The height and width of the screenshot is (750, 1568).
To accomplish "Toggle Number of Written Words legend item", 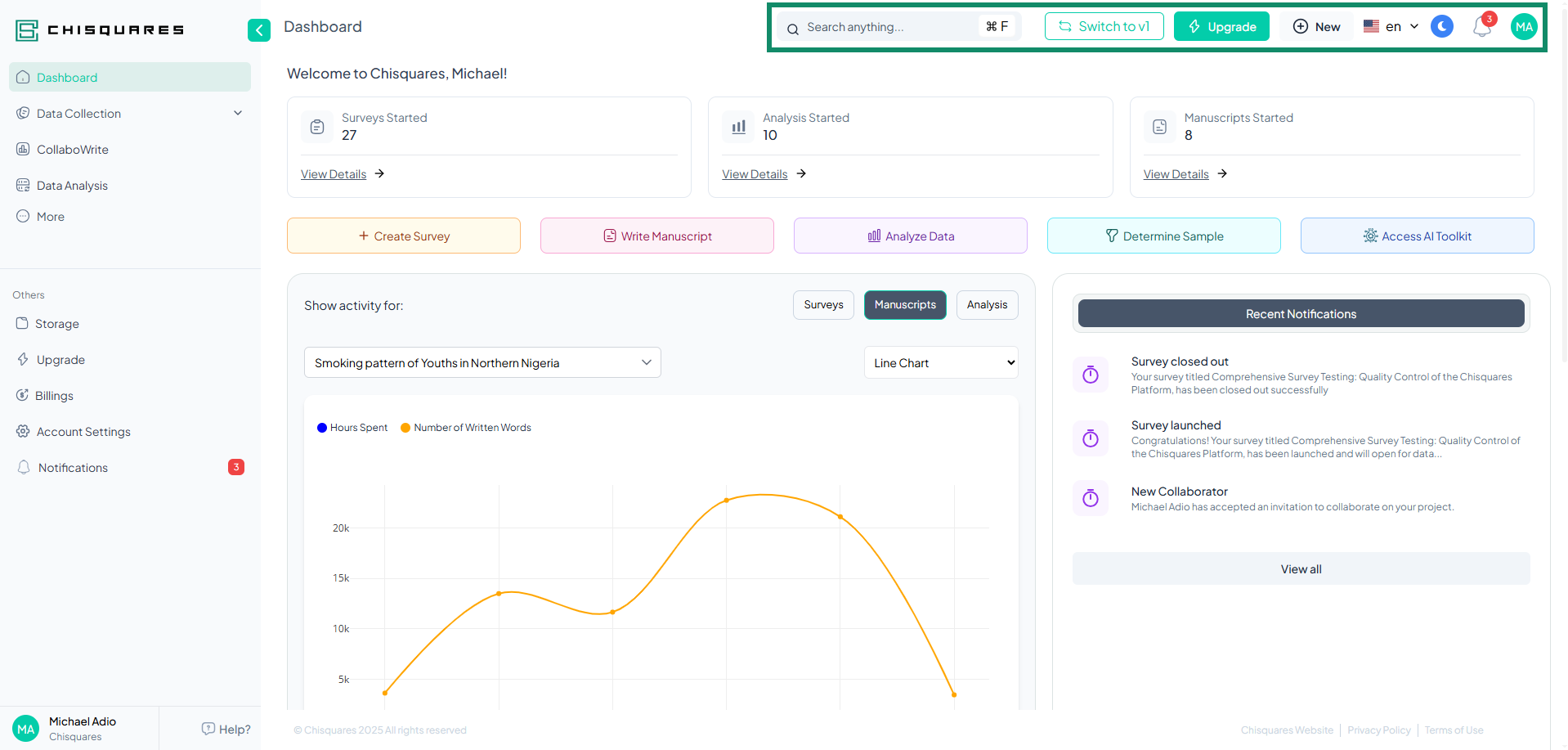I will (465, 428).
